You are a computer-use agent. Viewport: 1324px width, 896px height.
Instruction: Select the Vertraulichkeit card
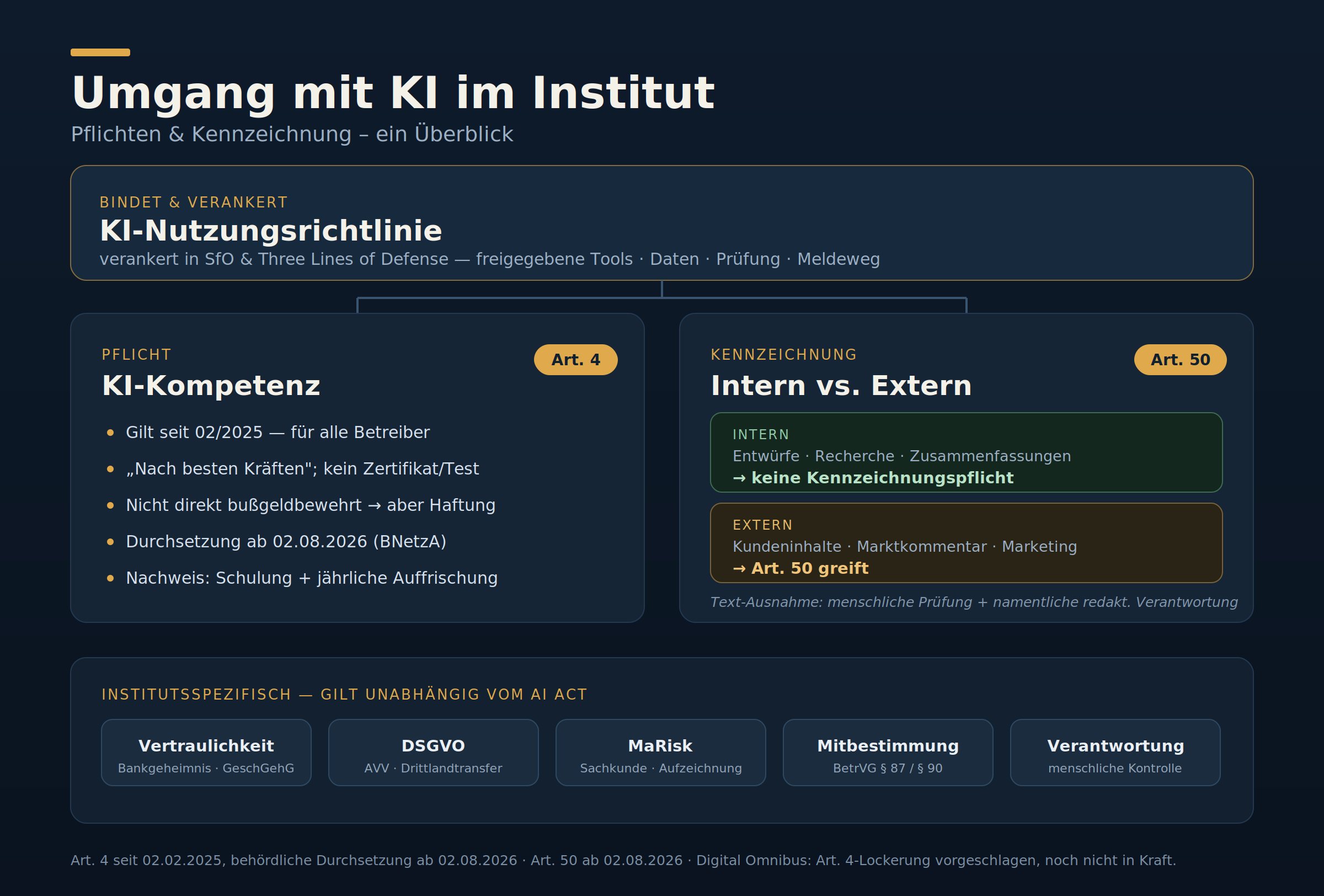pyautogui.click(x=206, y=753)
